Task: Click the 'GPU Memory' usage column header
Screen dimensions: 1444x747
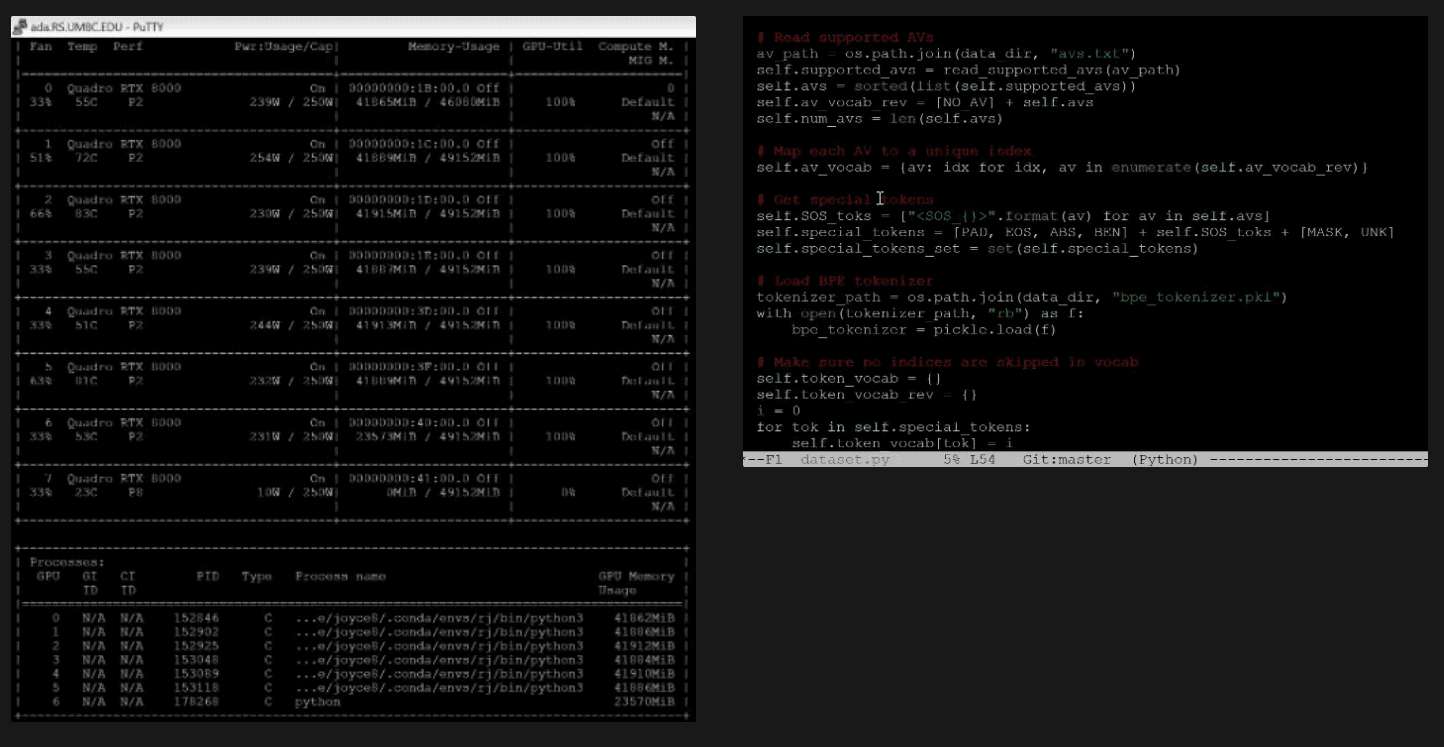Action: pyautogui.click(x=636, y=577)
